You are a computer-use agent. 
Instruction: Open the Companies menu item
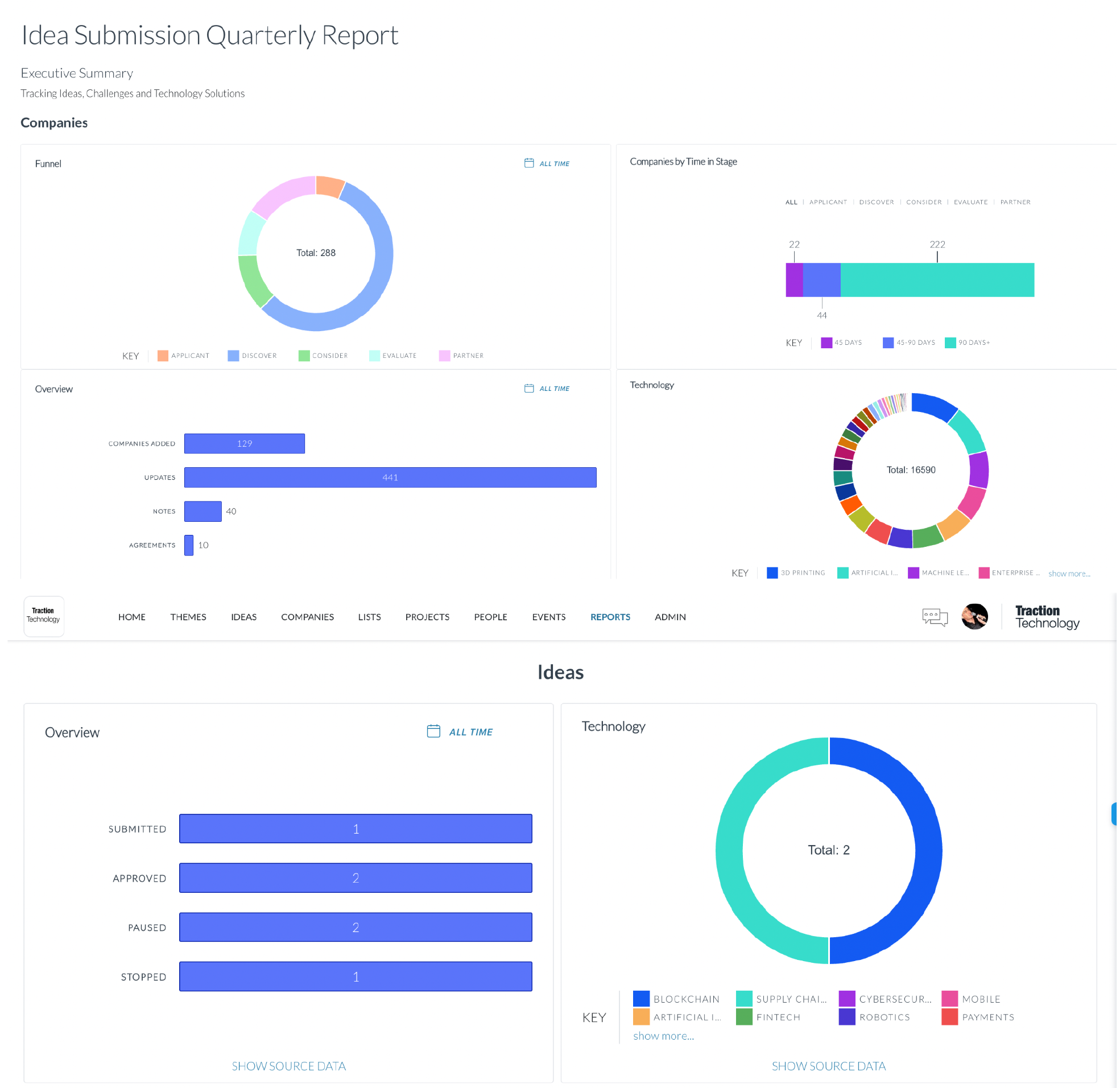[x=308, y=619]
